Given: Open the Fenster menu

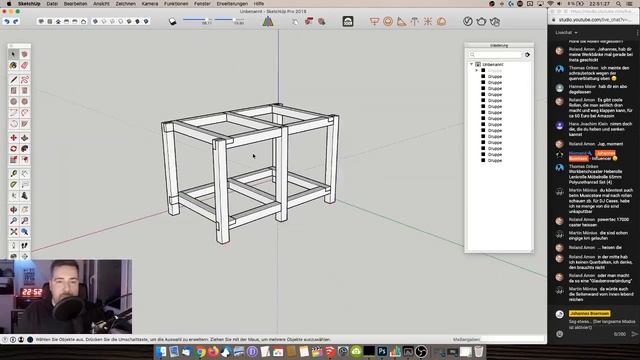Looking at the screenshot, I should (x=202, y=4).
